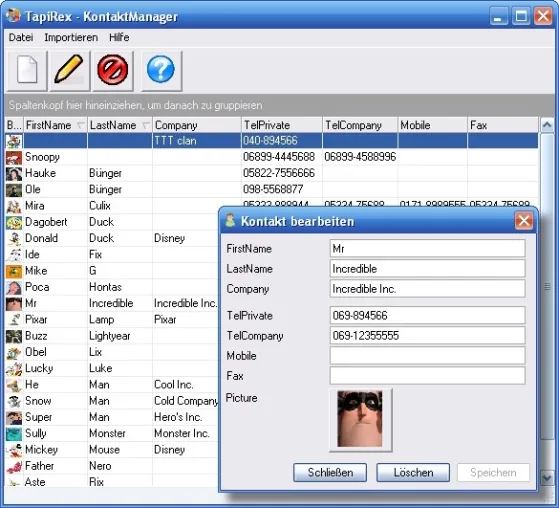Close the Kontakt bearbeiten dialog
Viewport: 559px width, 508px height.
click(x=524, y=221)
